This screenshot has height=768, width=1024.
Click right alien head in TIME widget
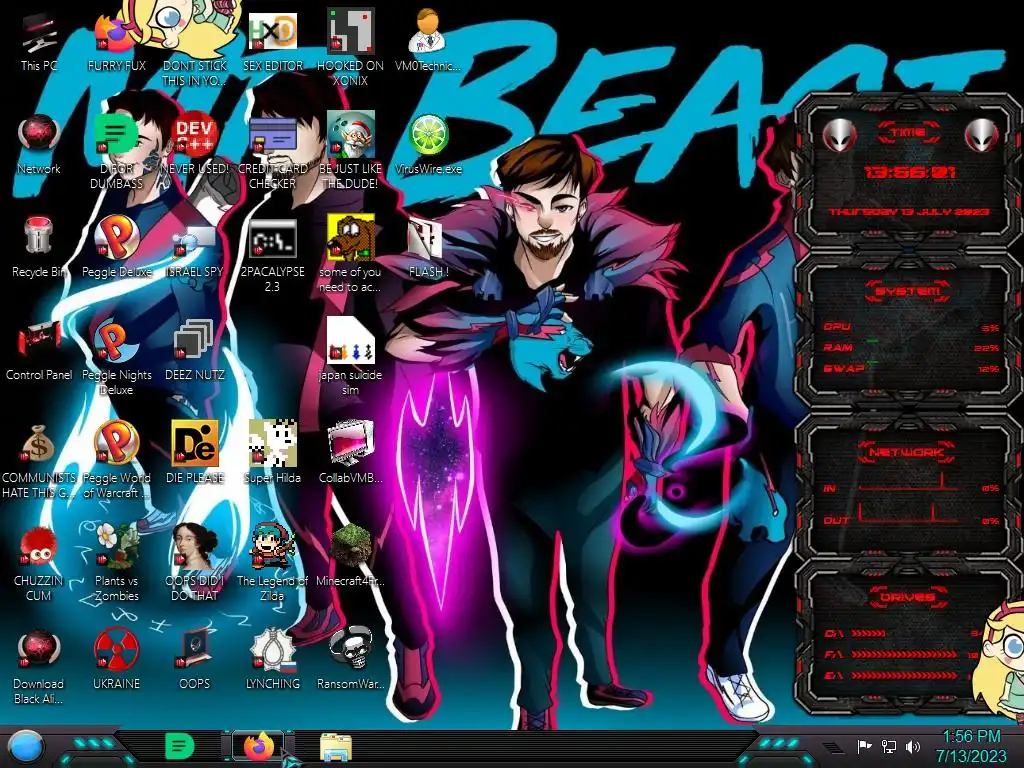982,136
